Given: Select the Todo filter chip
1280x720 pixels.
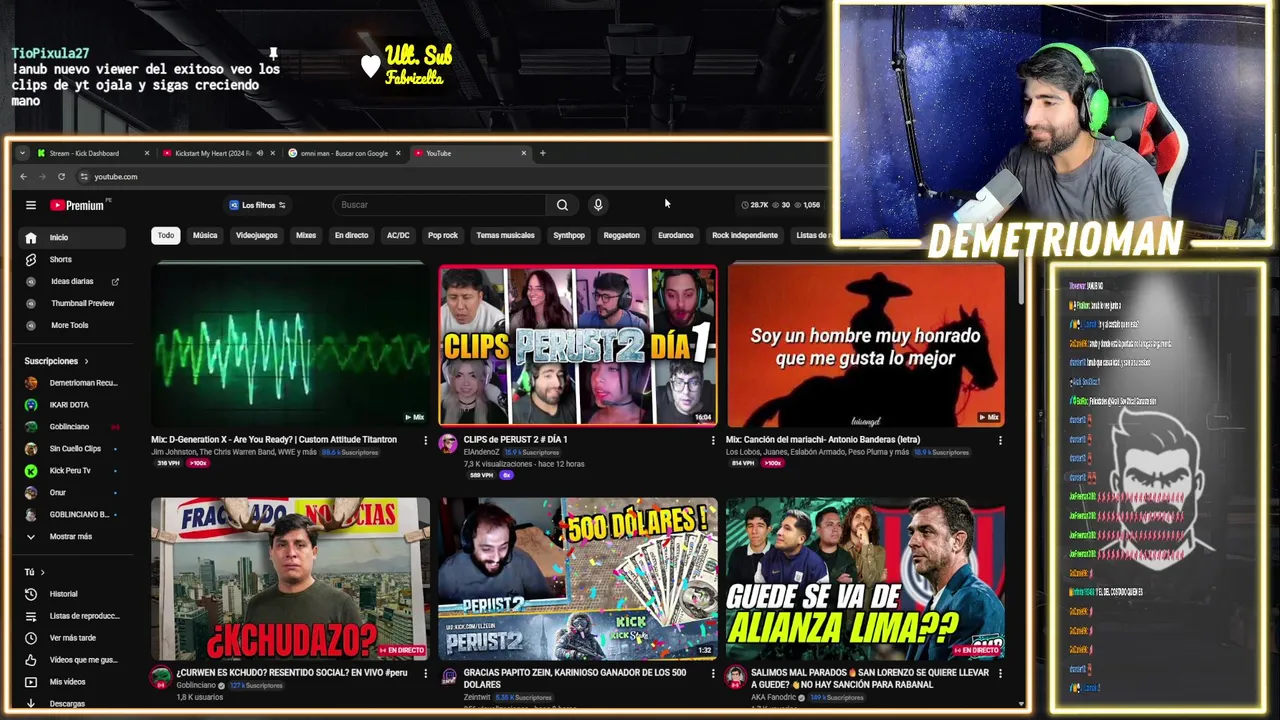Looking at the screenshot, I should (166, 235).
